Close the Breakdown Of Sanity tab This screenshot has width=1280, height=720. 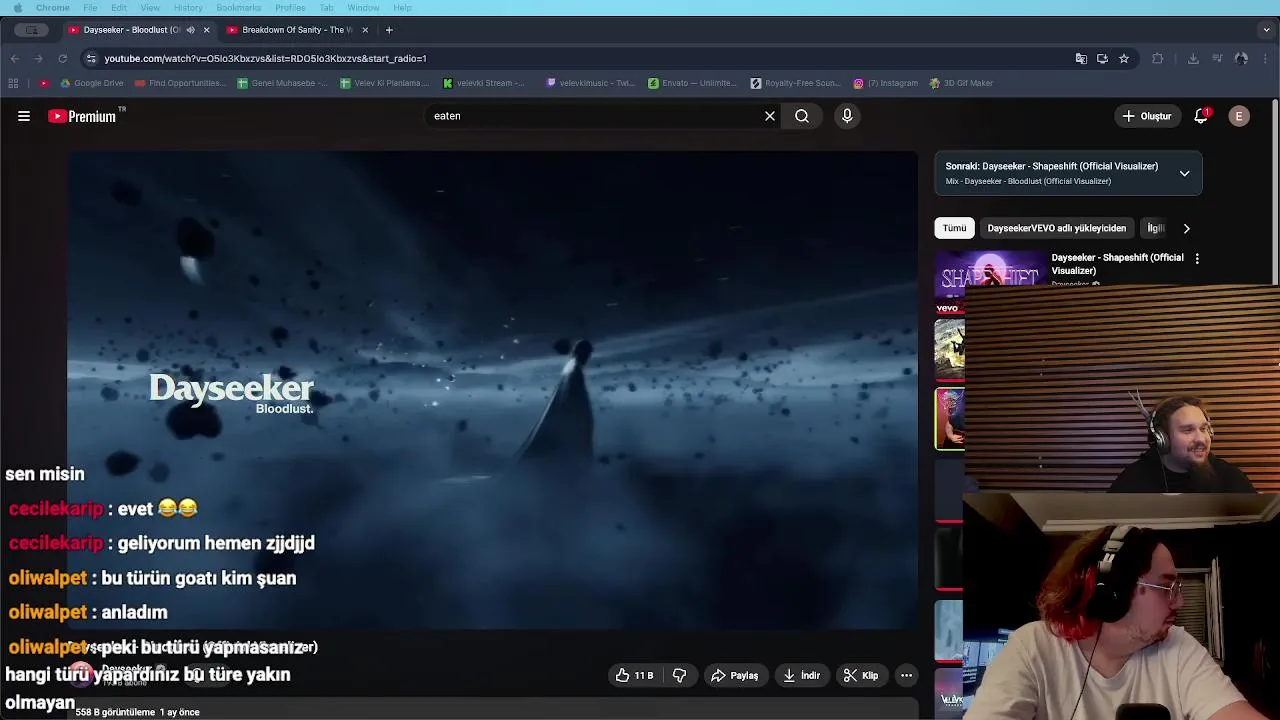tap(365, 30)
